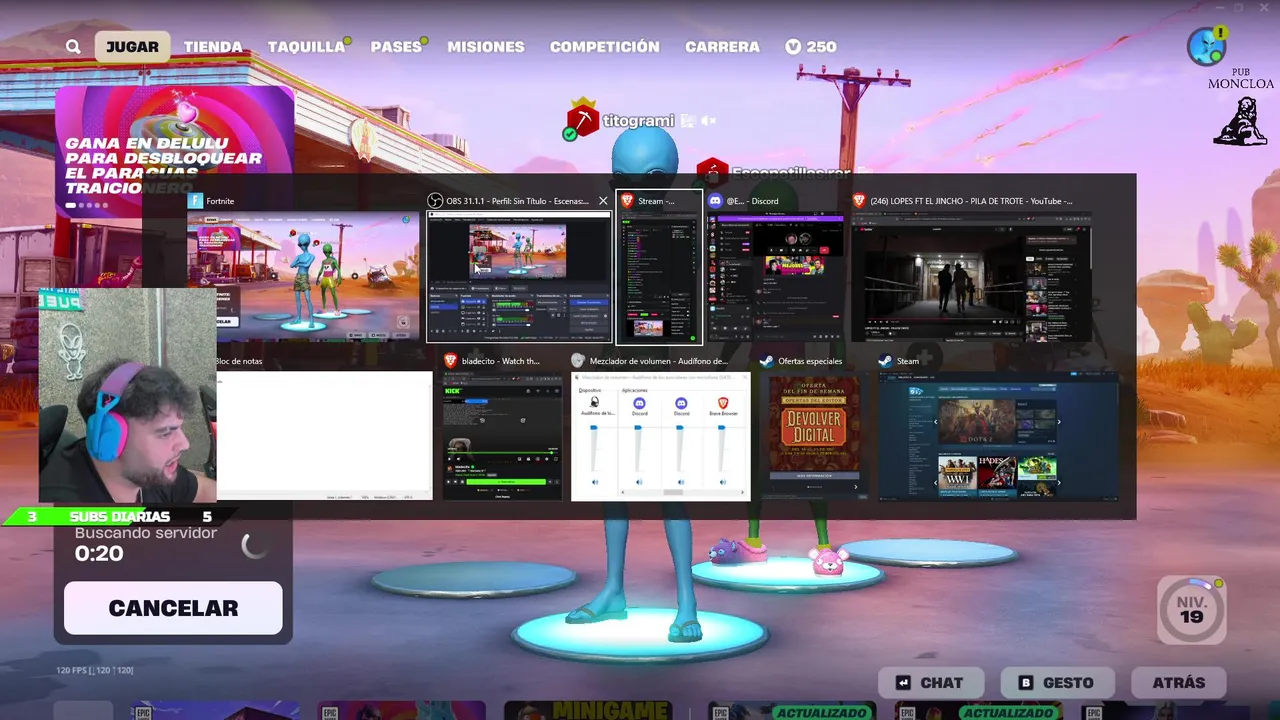The width and height of the screenshot is (1280, 720).
Task: Click the Audífono headset icon in mixer
Action: pyautogui.click(x=595, y=403)
